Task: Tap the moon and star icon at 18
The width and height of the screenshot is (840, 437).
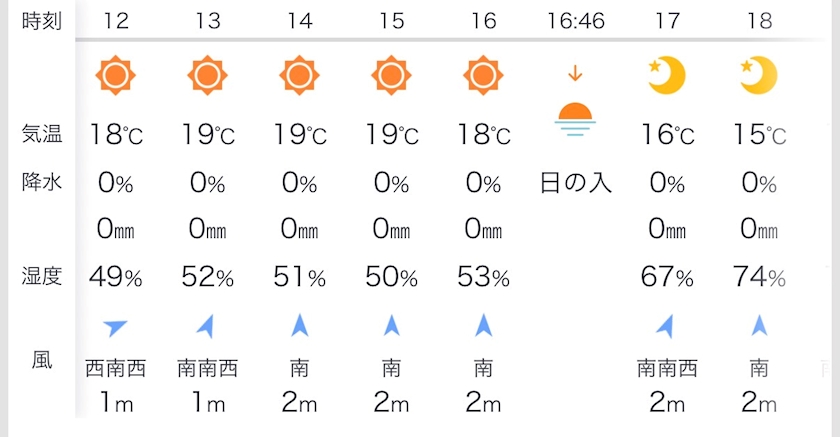Action: click(759, 76)
